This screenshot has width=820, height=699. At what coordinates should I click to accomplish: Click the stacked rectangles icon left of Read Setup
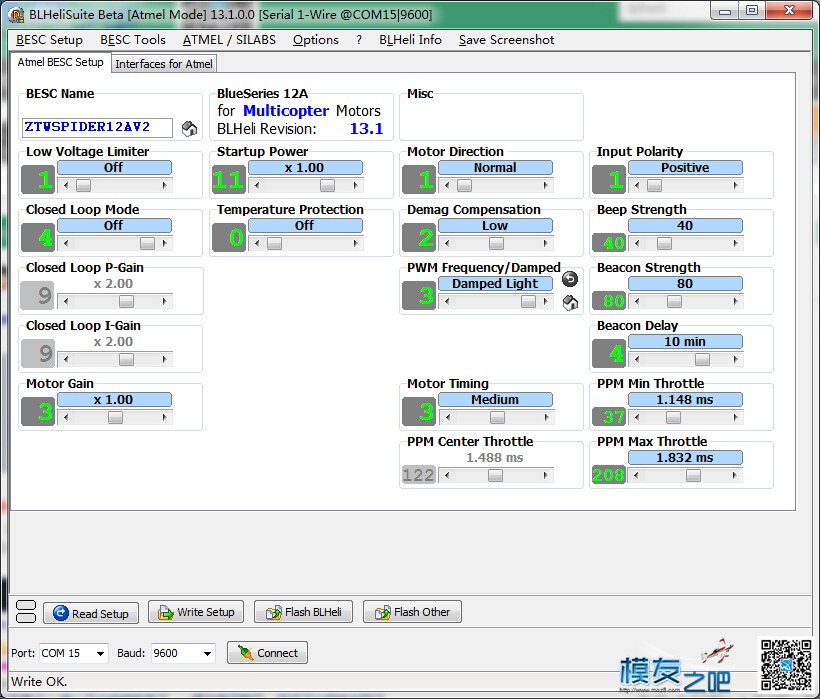26,612
